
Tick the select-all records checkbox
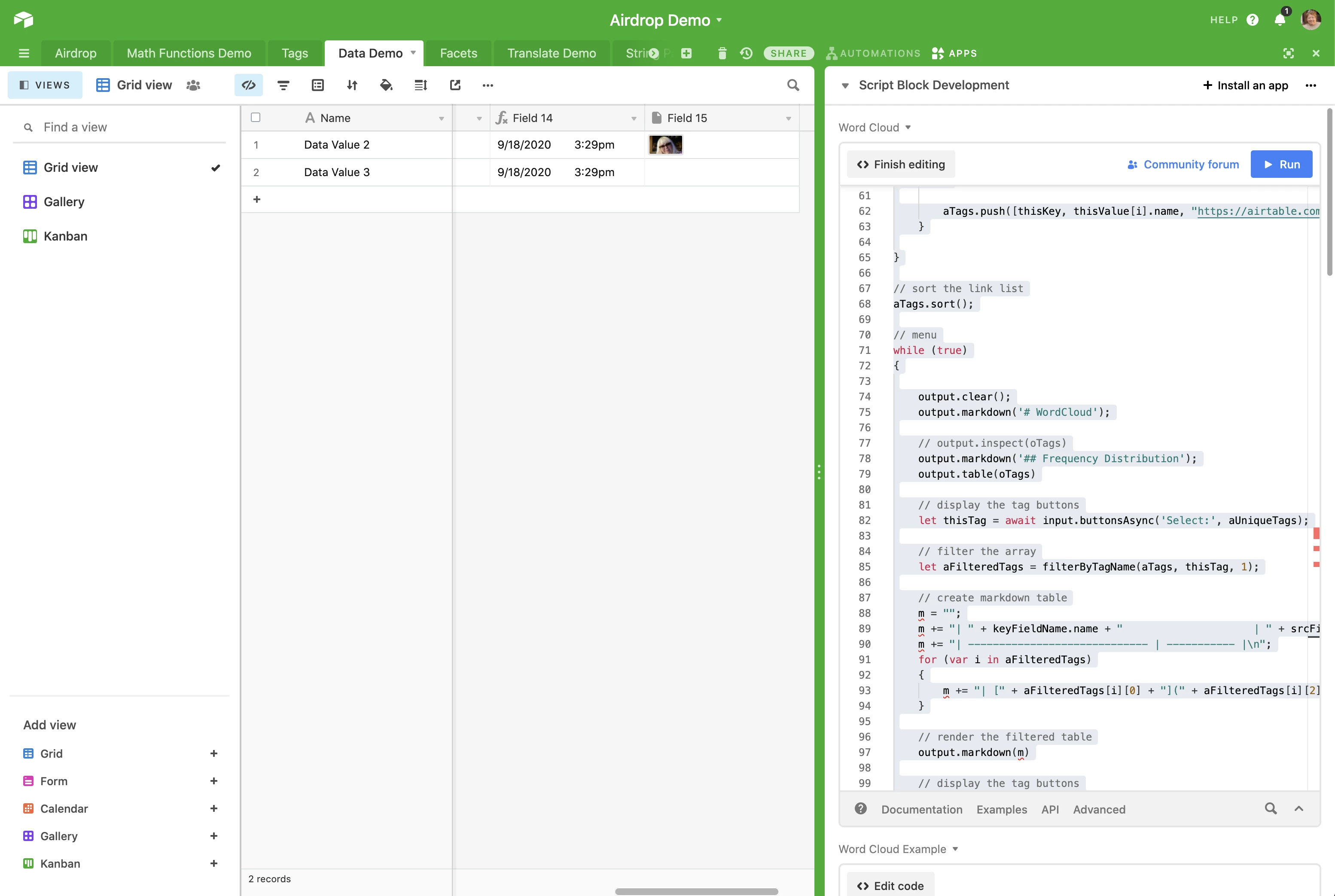pyautogui.click(x=256, y=117)
